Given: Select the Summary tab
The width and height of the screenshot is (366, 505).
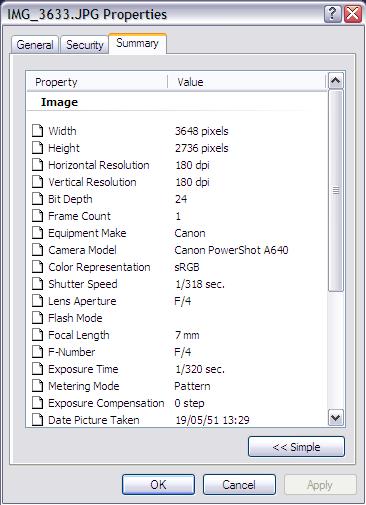Looking at the screenshot, I should 137,43.
